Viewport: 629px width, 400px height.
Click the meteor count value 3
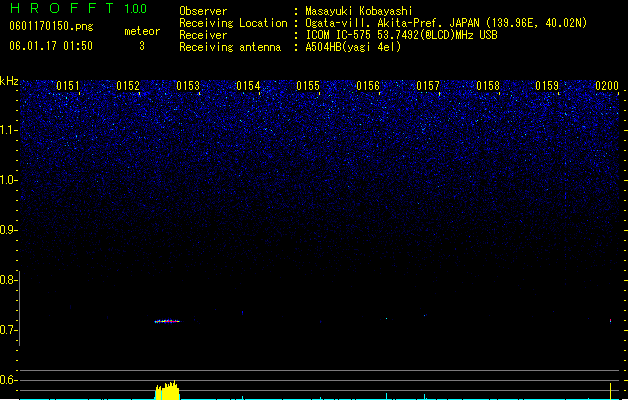pyautogui.click(x=142, y=46)
